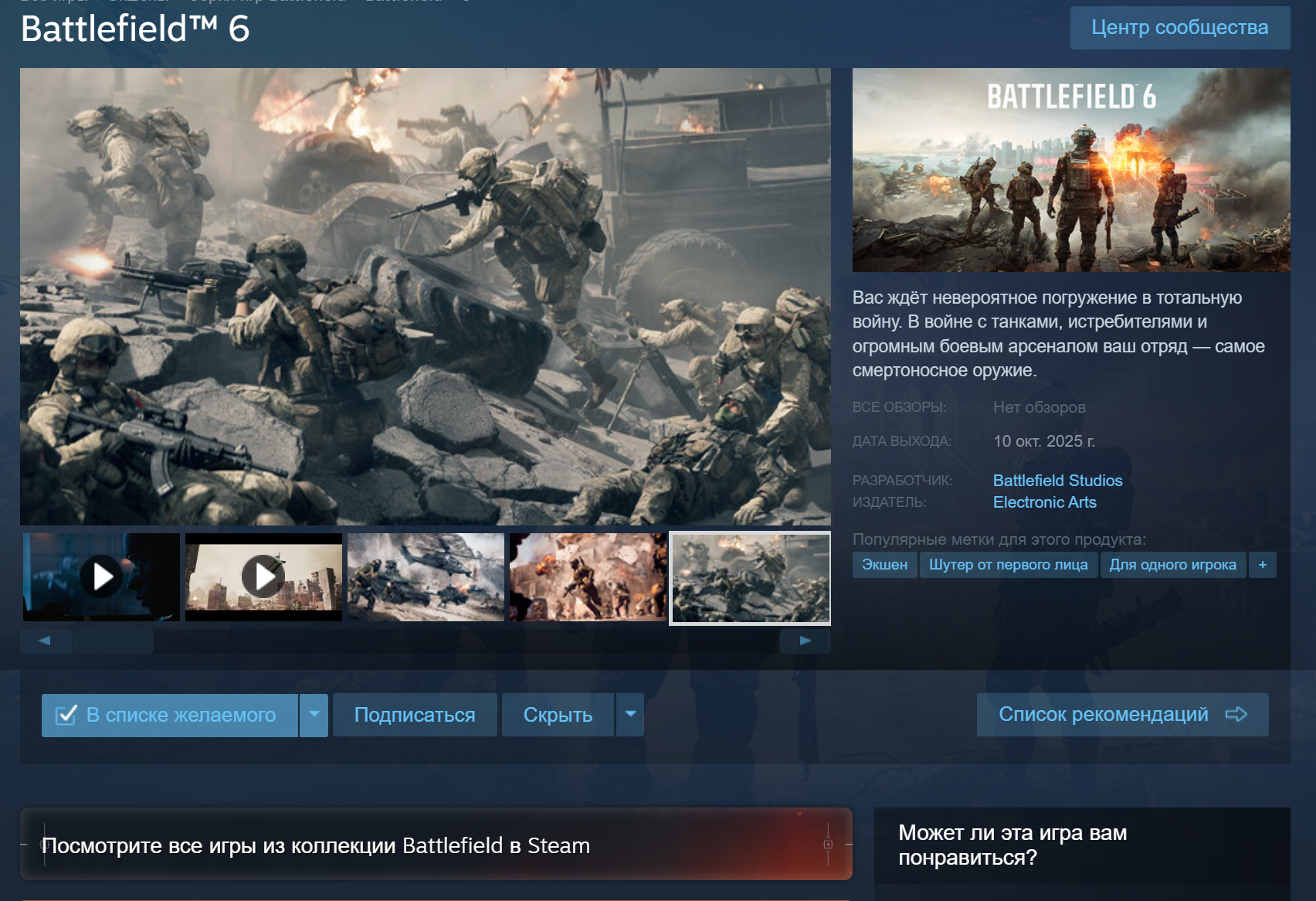Click the thumbnail strip scrollbar handle
Viewport: 1316px width, 901px height.
[113, 641]
